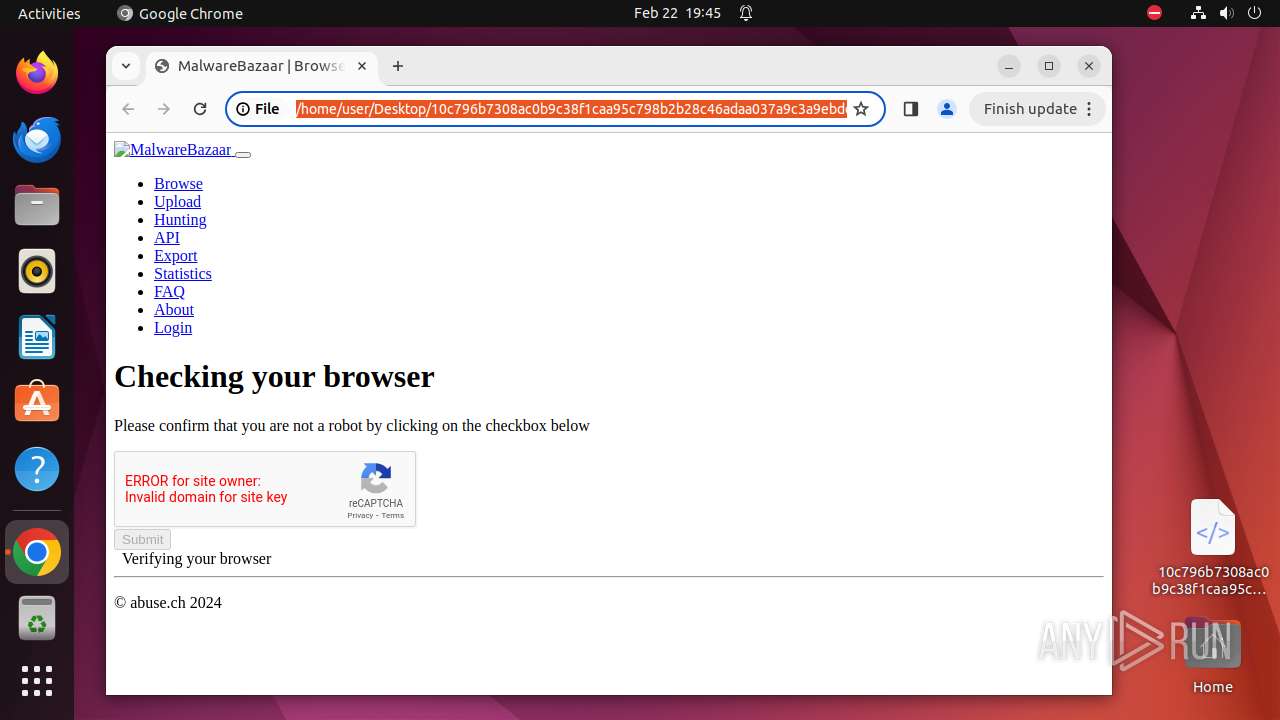Open the MalwareBazaar logo link
Image resolution: width=1280 pixels, height=720 pixels.
(173, 150)
